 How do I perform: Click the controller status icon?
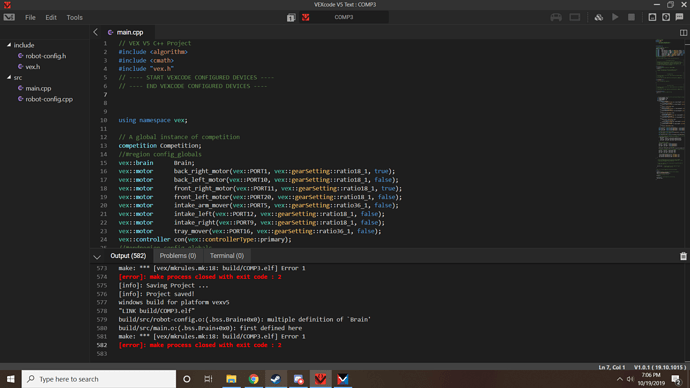pyautogui.click(x=556, y=17)
